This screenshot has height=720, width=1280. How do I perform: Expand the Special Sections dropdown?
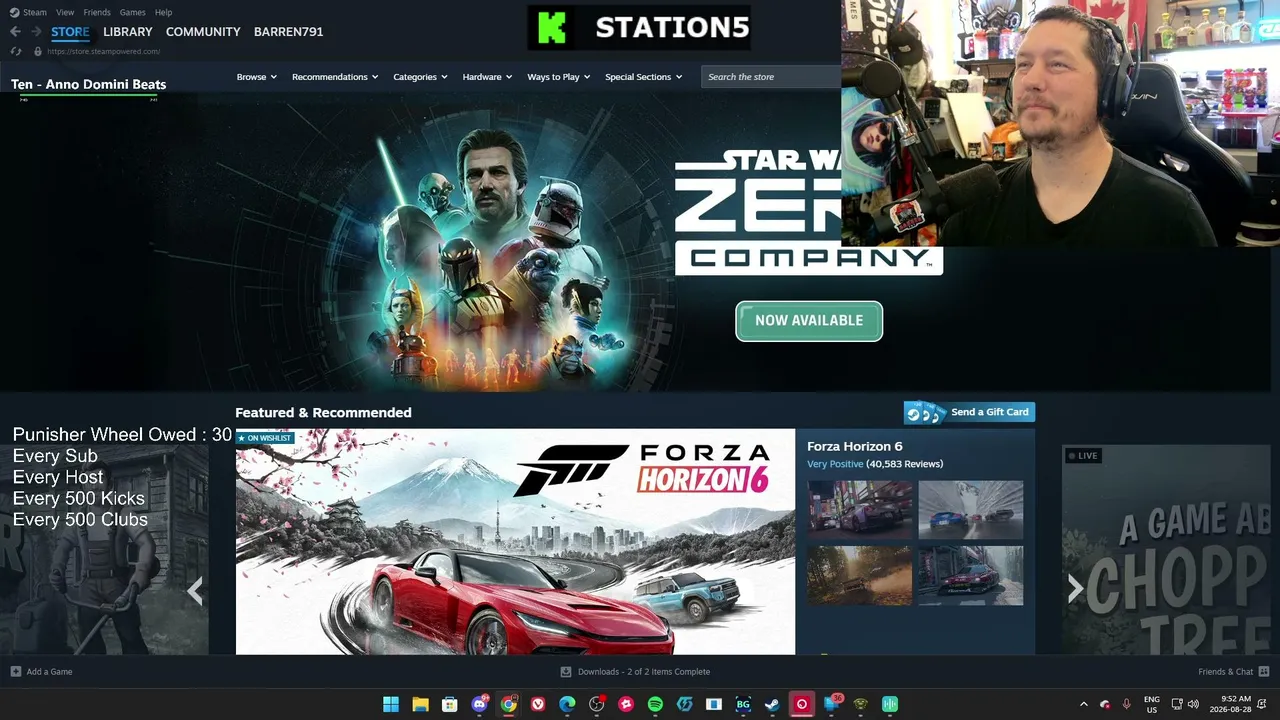643,77
